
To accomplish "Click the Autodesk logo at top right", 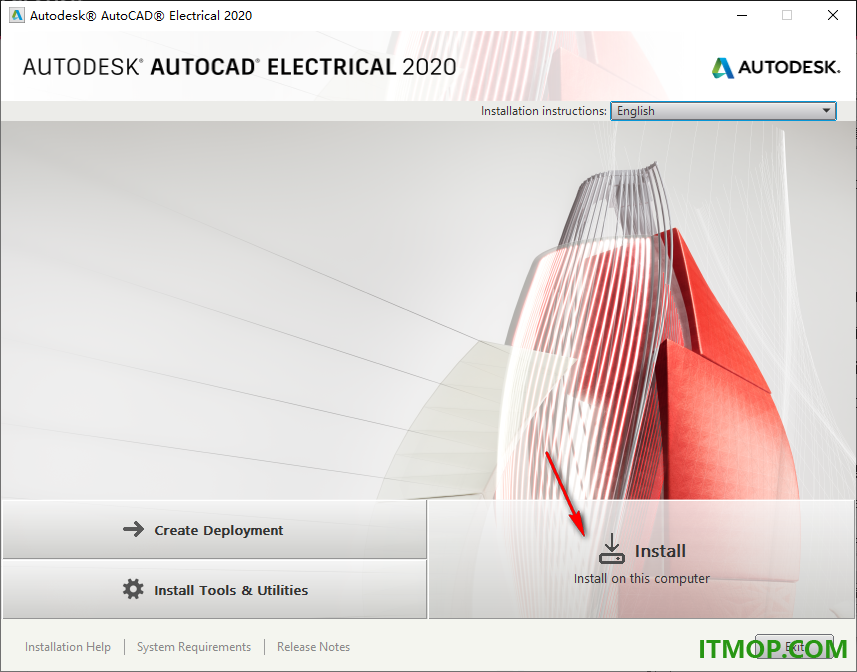I will (x=776, y=67).
